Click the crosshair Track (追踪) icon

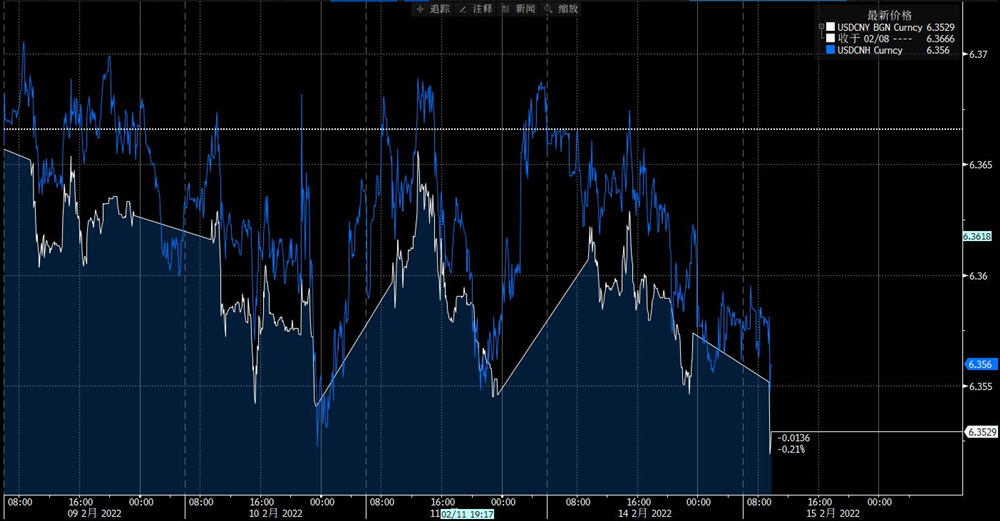pyautogui.click(x=420, y=9)
